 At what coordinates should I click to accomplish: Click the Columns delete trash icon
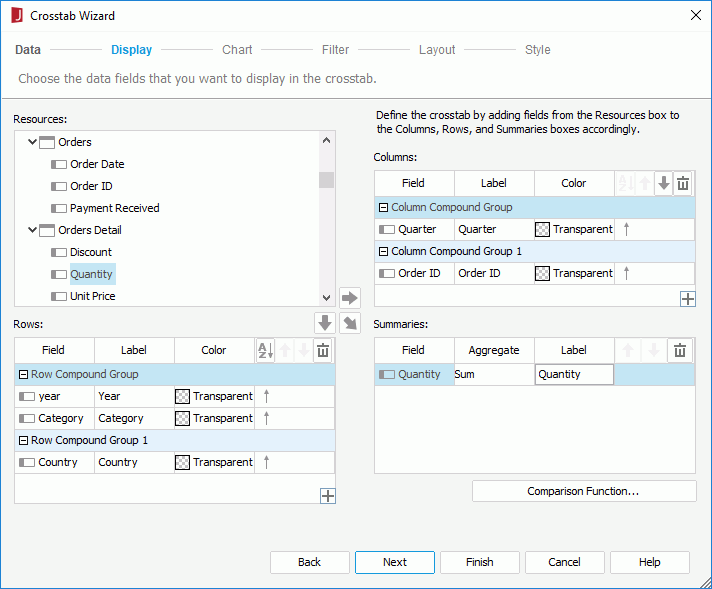pos(683,183)
